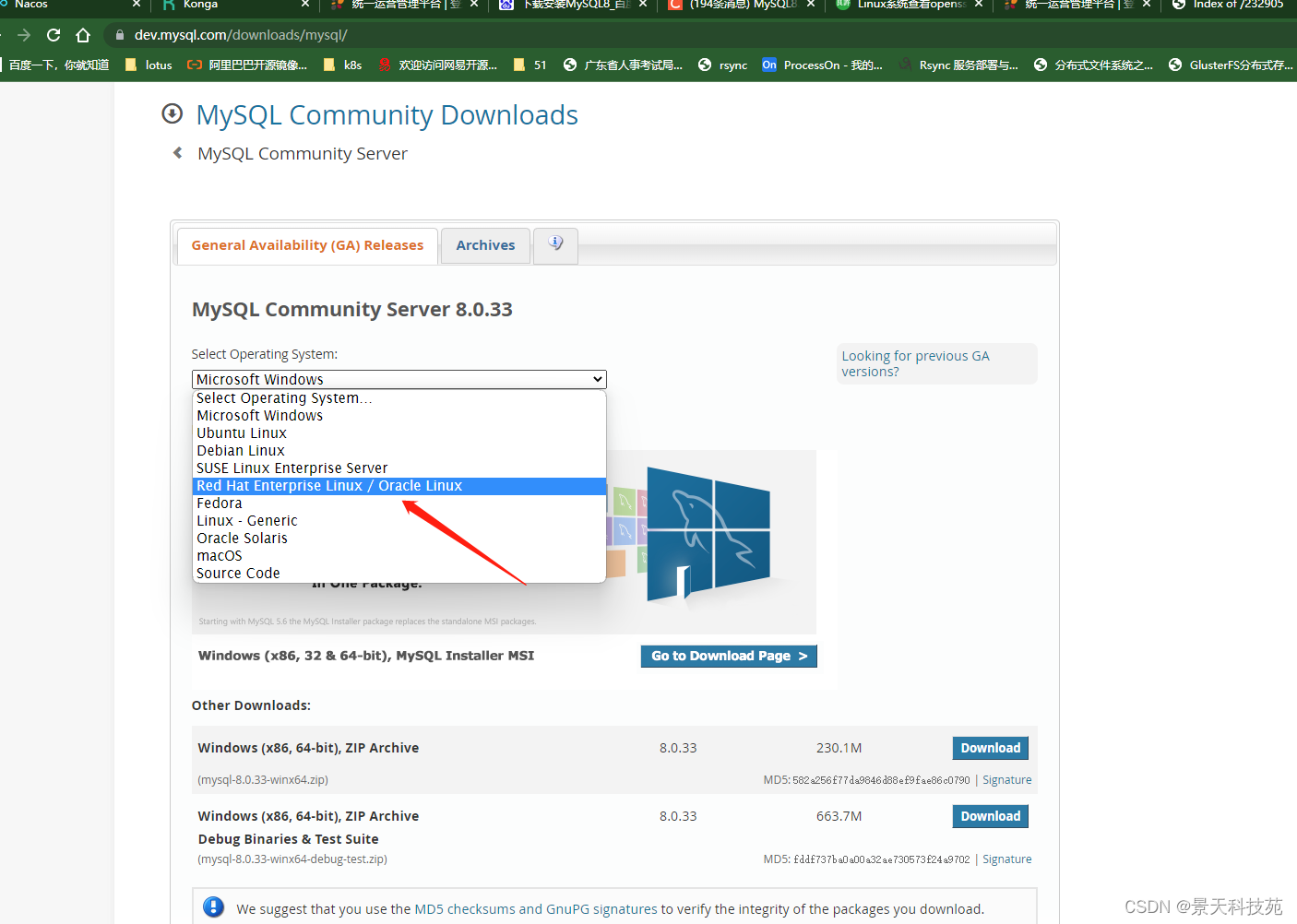Open the rsync bookmark

(722, 65)
